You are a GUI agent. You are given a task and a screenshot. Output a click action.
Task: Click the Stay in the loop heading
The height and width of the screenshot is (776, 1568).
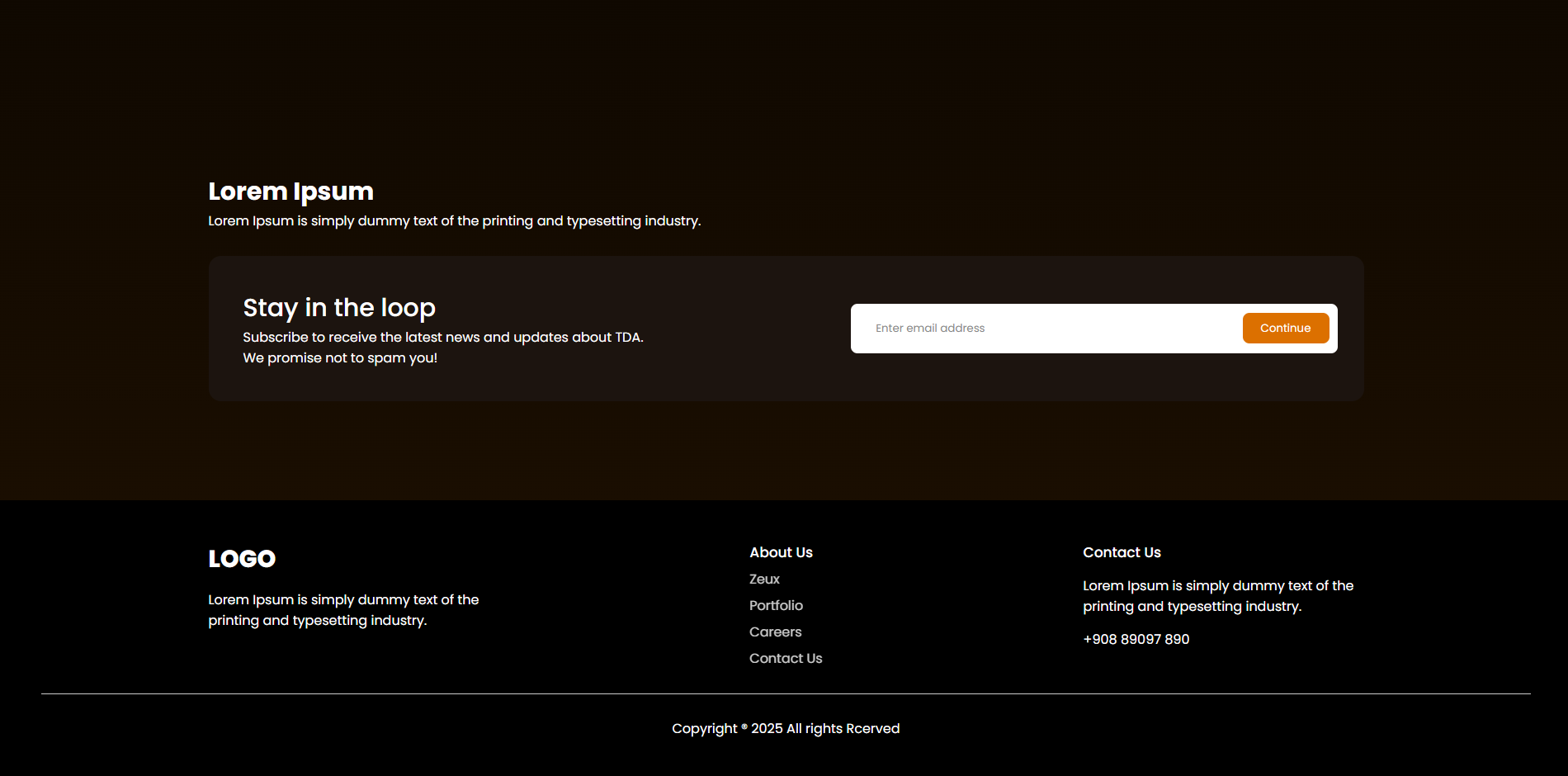tap(339, 308)
